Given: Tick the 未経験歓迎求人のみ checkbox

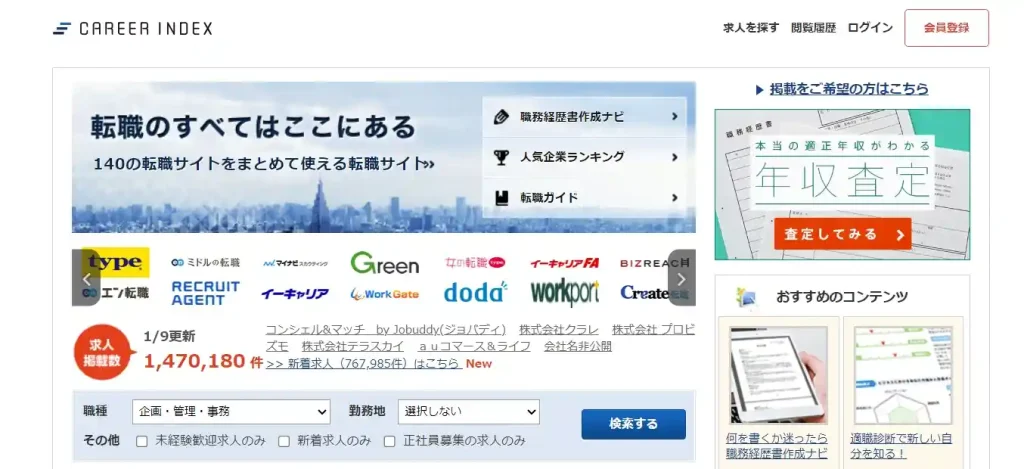Looking at the screenshot, I should (142, 441).
